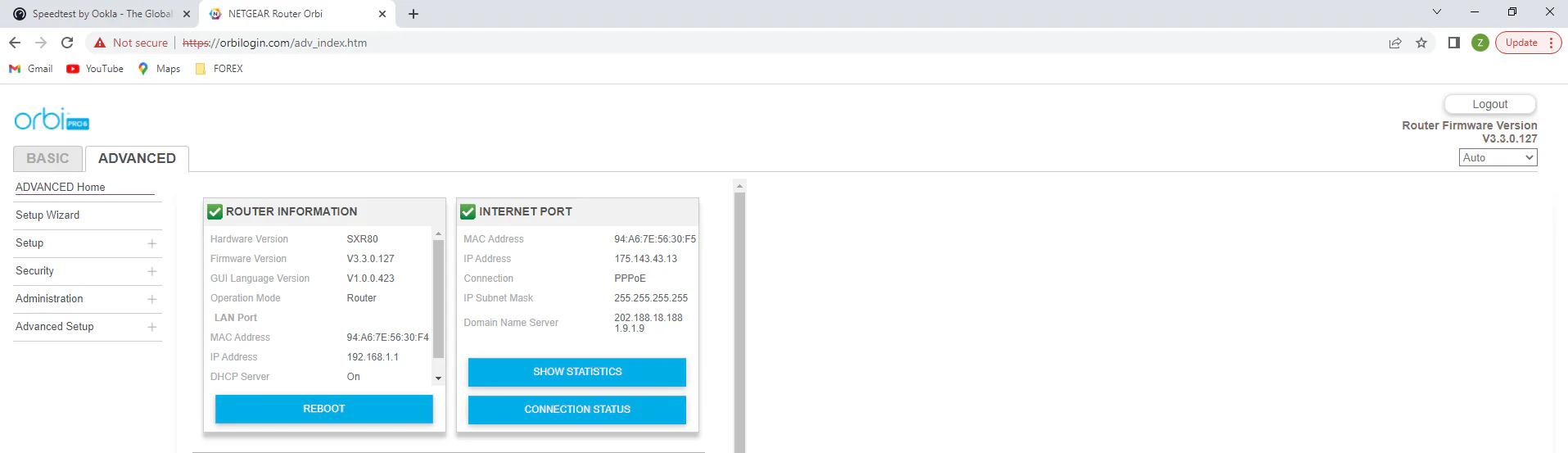Image resolution: width=1568 pixels, height=453 pixels.
Task: Switch to the Speedtest by Ookla tab
Action: (98, 14)
